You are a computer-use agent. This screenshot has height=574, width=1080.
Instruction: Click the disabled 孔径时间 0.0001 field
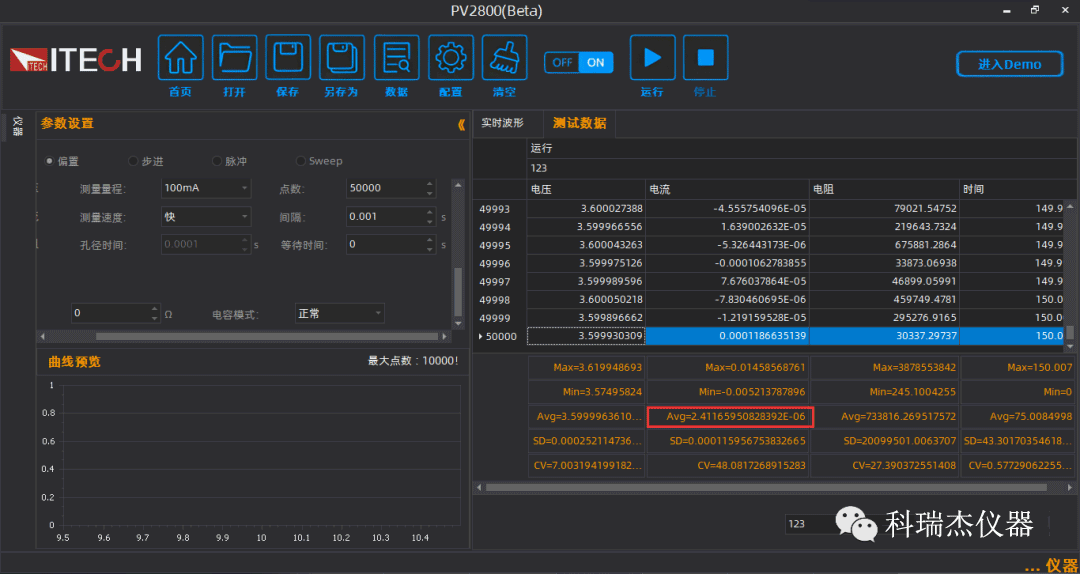click(x=206, y=244)
